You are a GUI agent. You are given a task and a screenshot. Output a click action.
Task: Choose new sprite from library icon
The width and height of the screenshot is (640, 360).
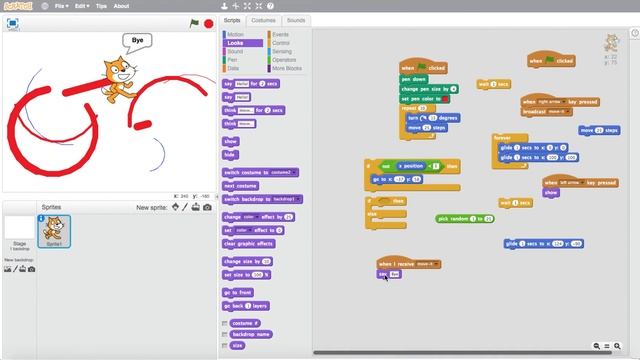pyautogui.click(x=175, y=207)
